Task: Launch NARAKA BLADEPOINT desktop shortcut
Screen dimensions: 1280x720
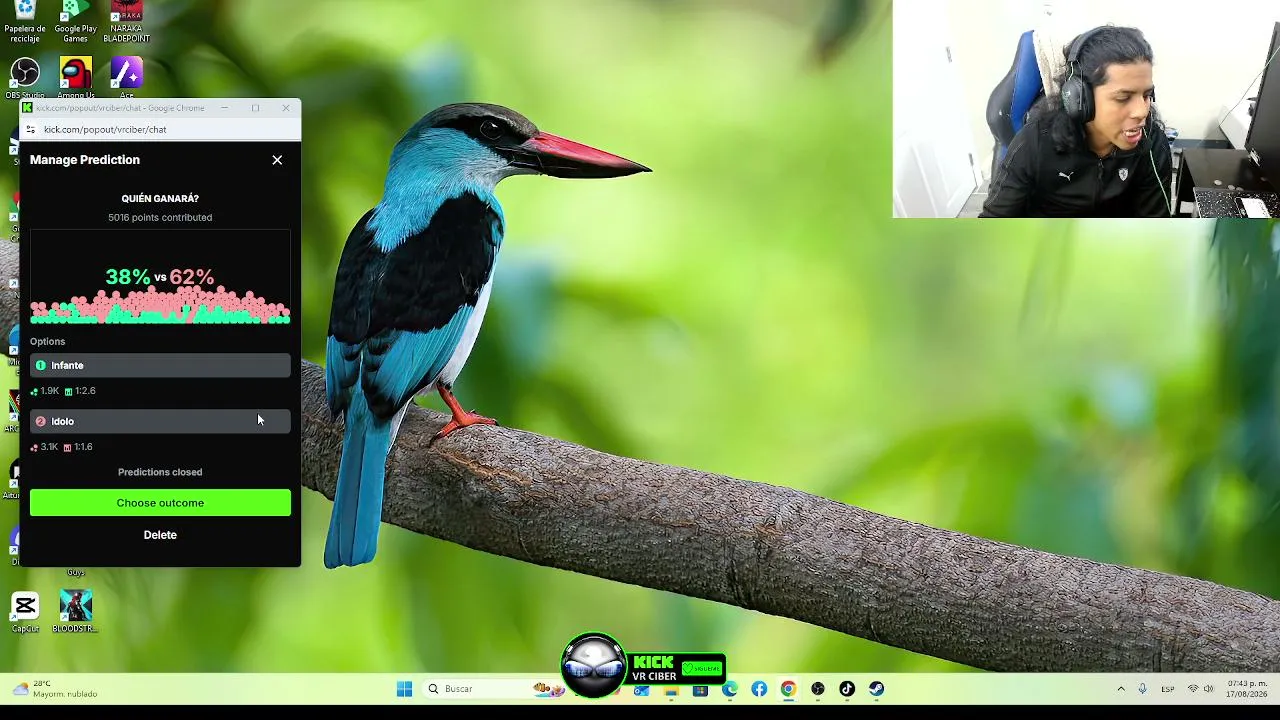Action: [126, 21]
